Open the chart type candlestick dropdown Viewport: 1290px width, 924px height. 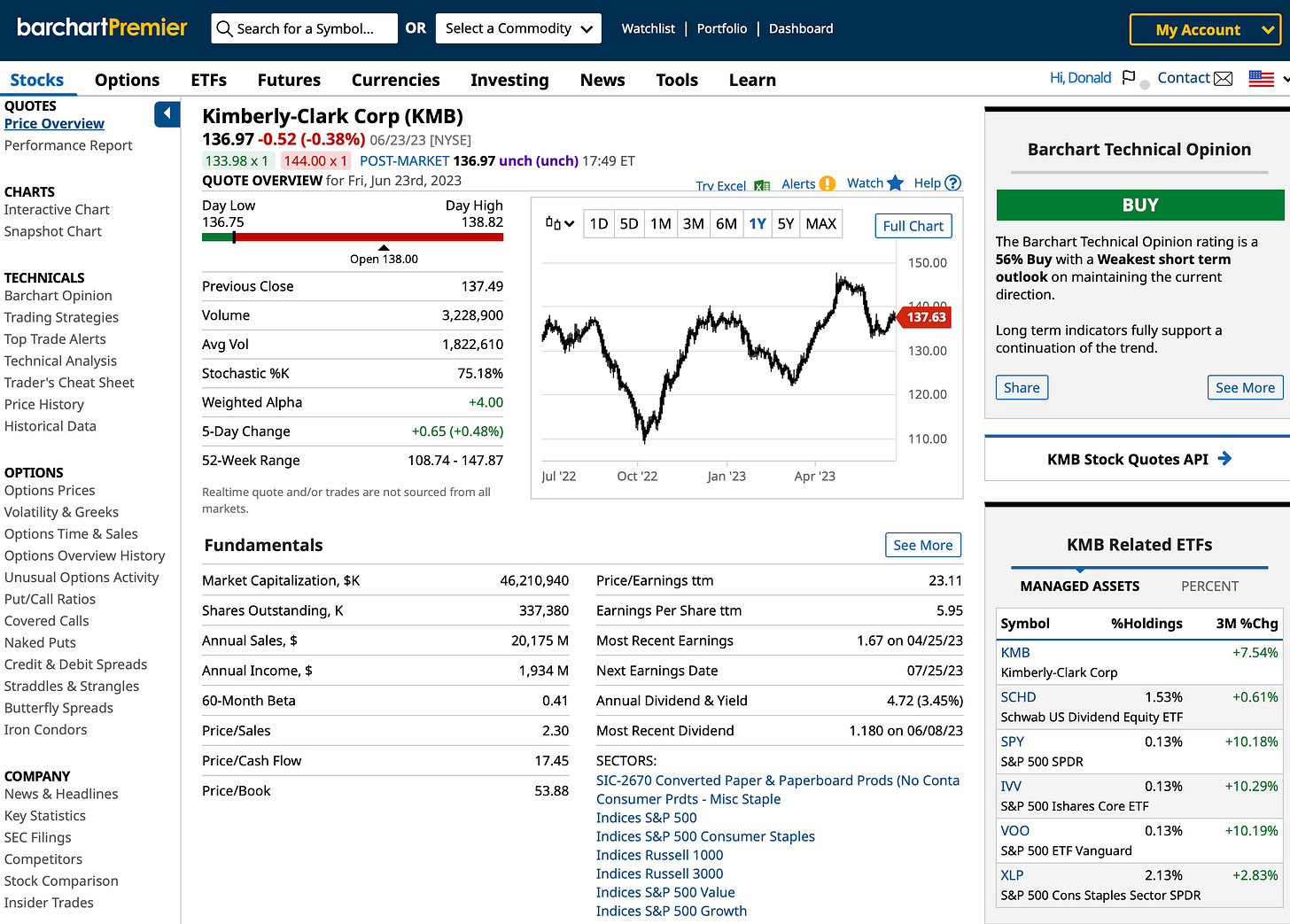tap(561, 223)
